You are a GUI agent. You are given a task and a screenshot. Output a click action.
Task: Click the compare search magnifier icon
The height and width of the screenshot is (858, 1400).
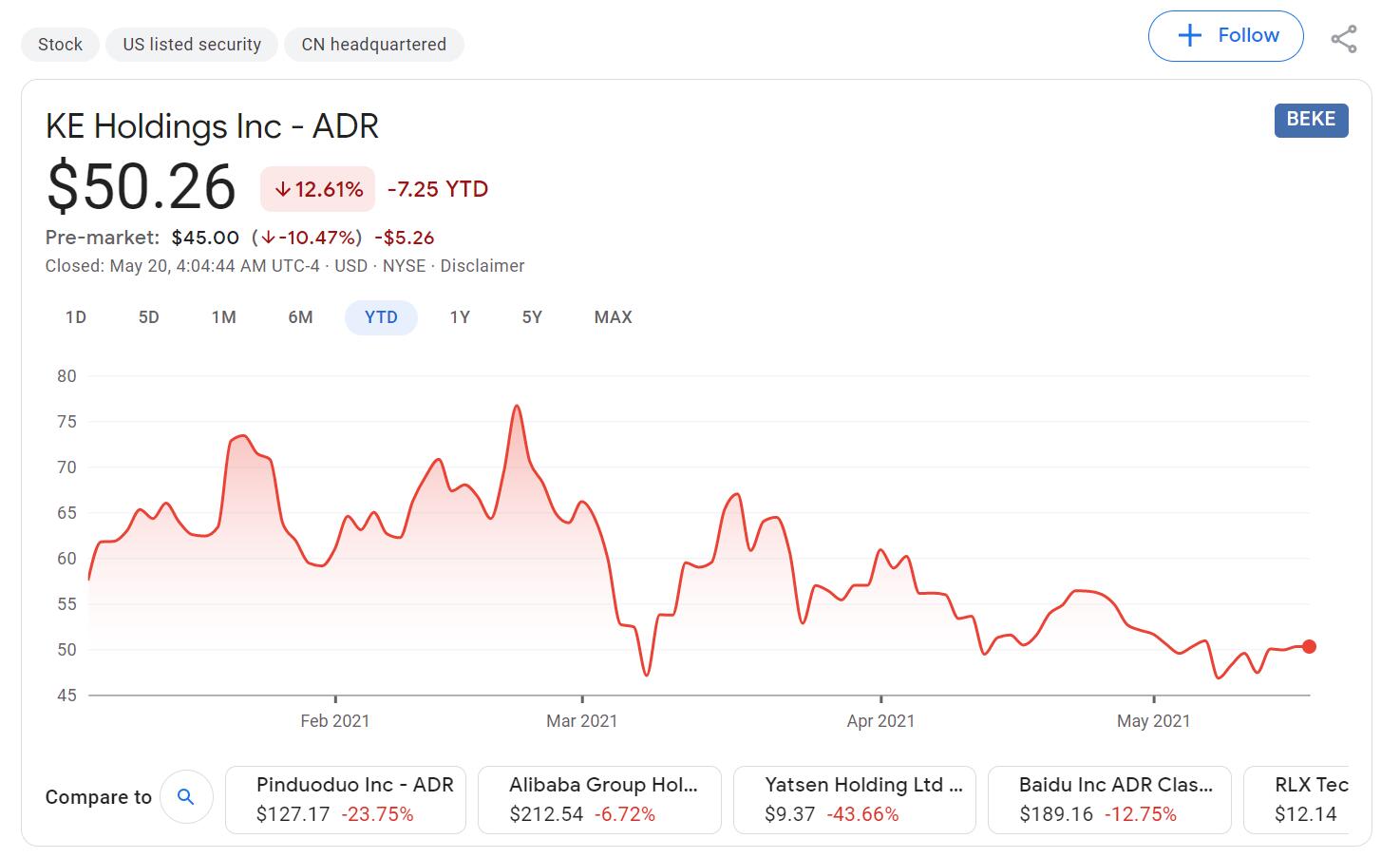[x=186, y=796]
